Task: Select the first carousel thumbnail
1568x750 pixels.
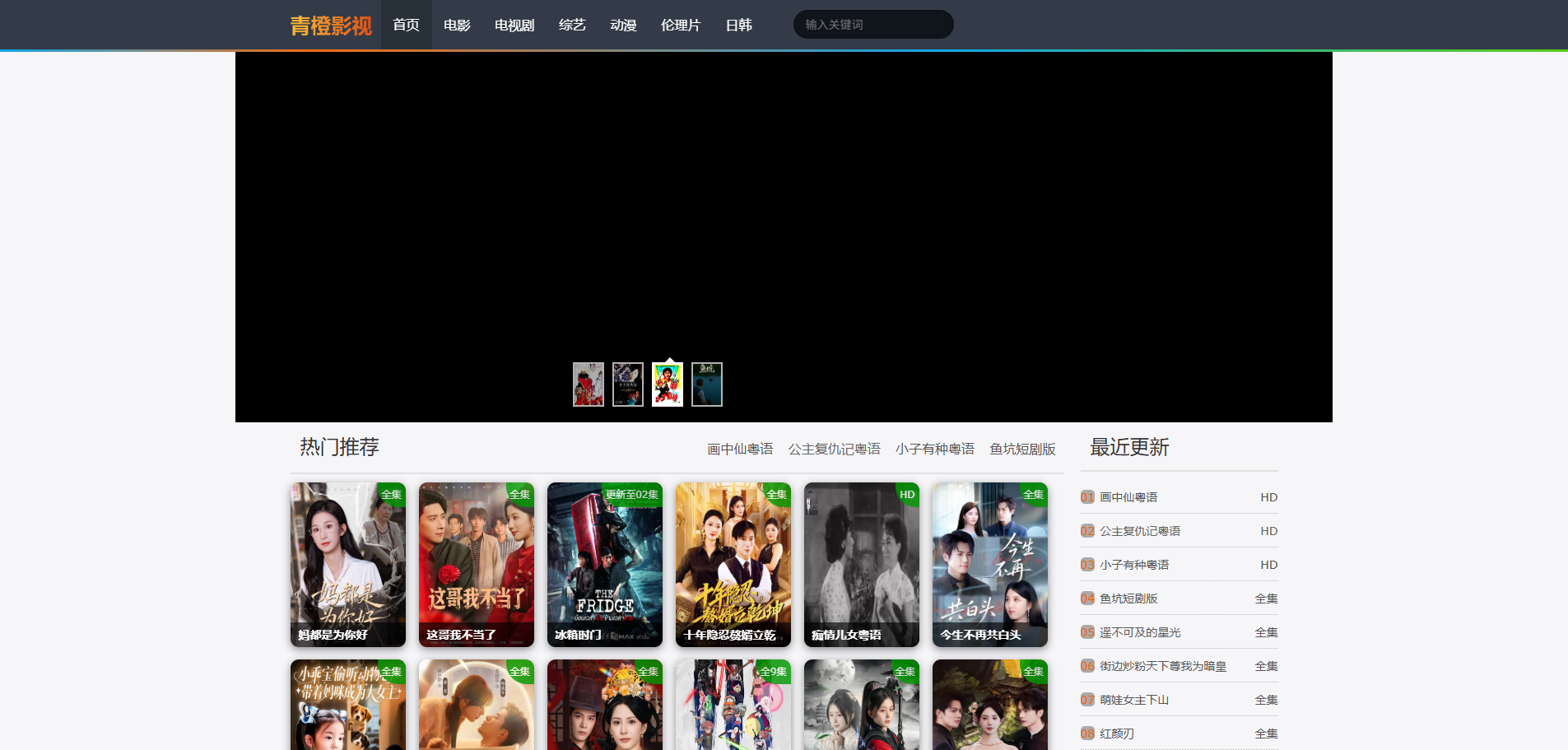Action: (588, 384)
